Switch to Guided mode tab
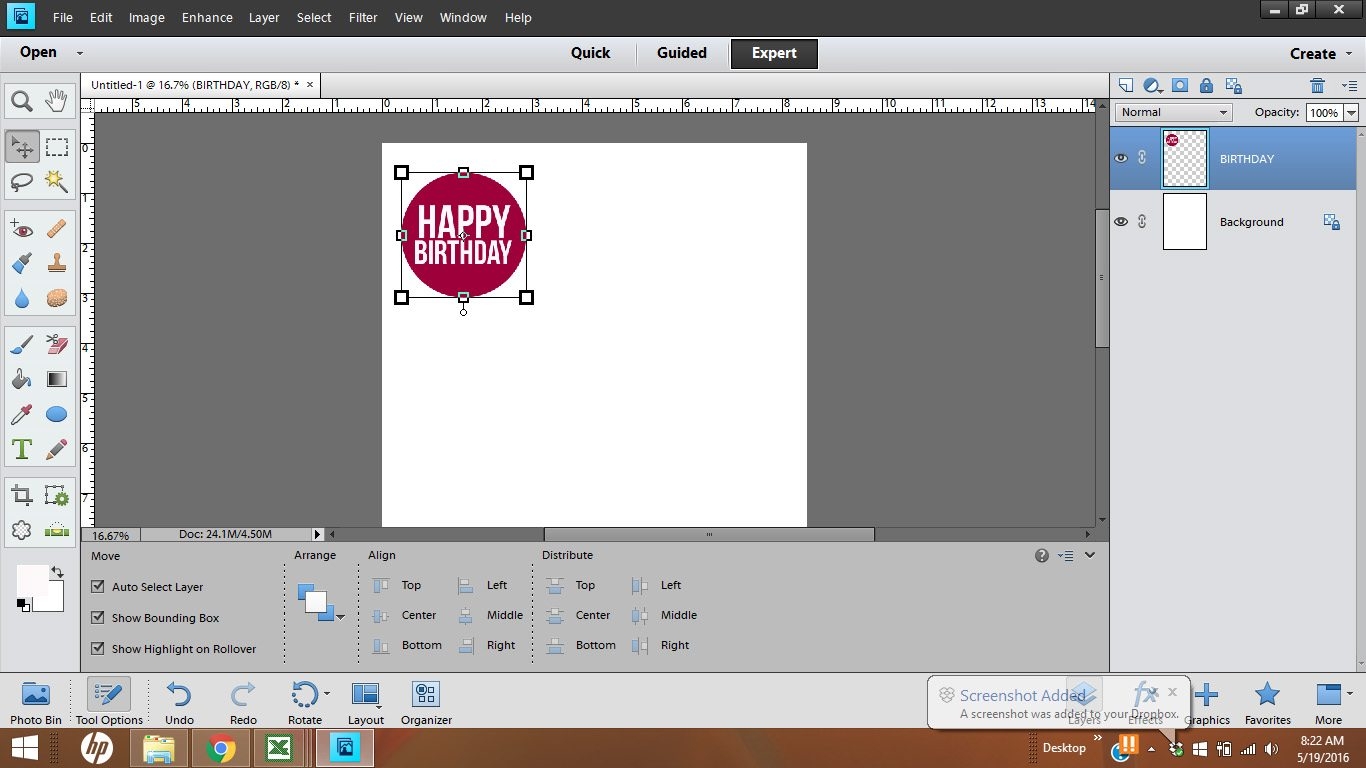Viewport: 1366px width, 768px height. click(681, 53)
